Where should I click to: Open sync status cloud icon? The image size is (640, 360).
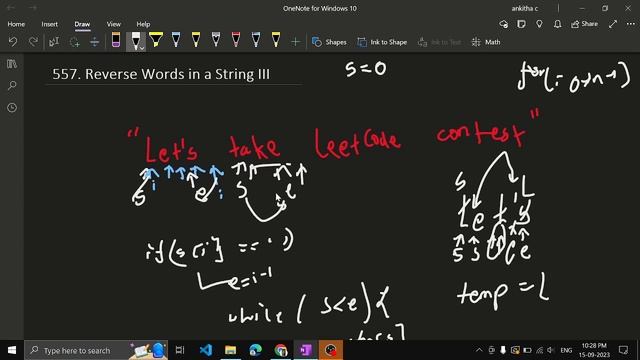click(x=504, y=24)
